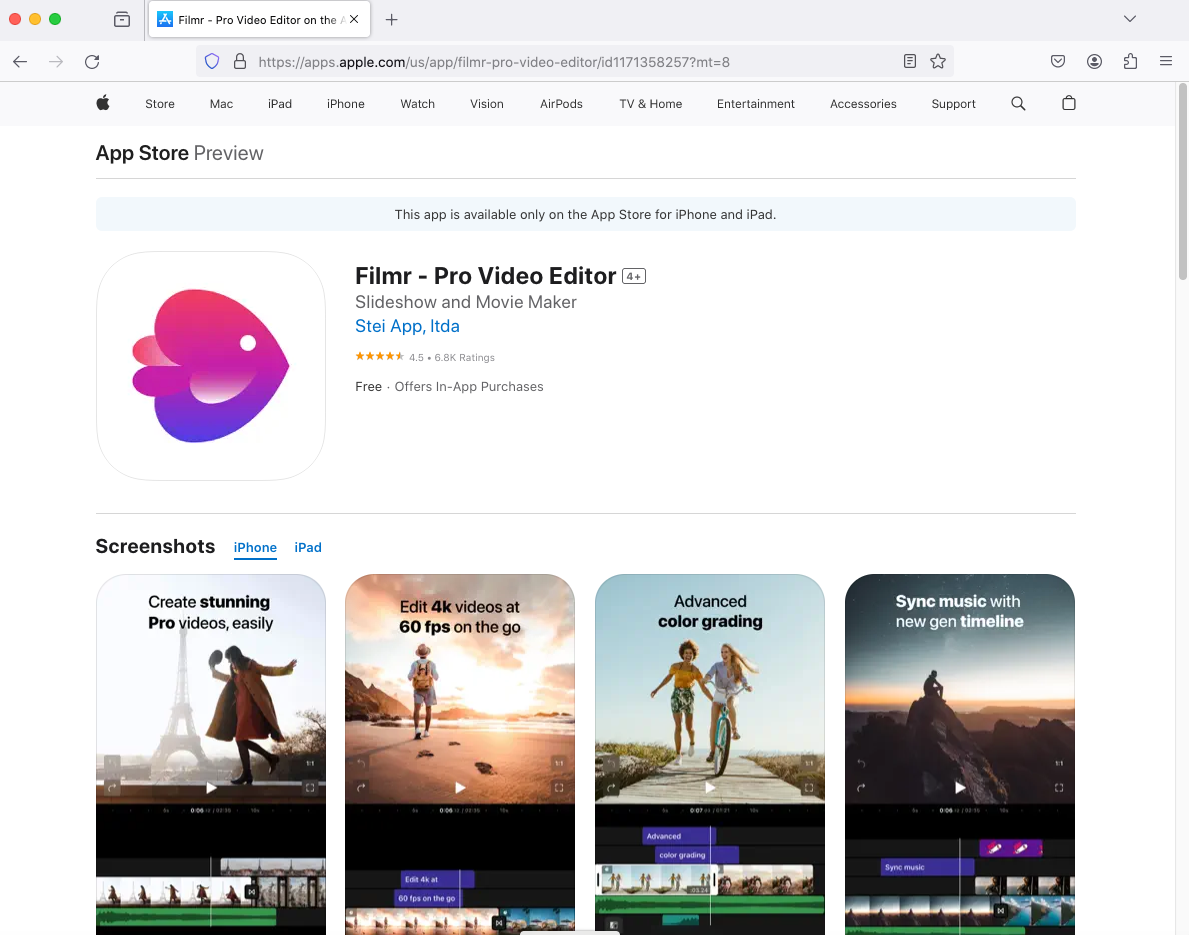1189x935 pixels.
Task: Open the shopping bag icon
Action: coord(1068,103)
